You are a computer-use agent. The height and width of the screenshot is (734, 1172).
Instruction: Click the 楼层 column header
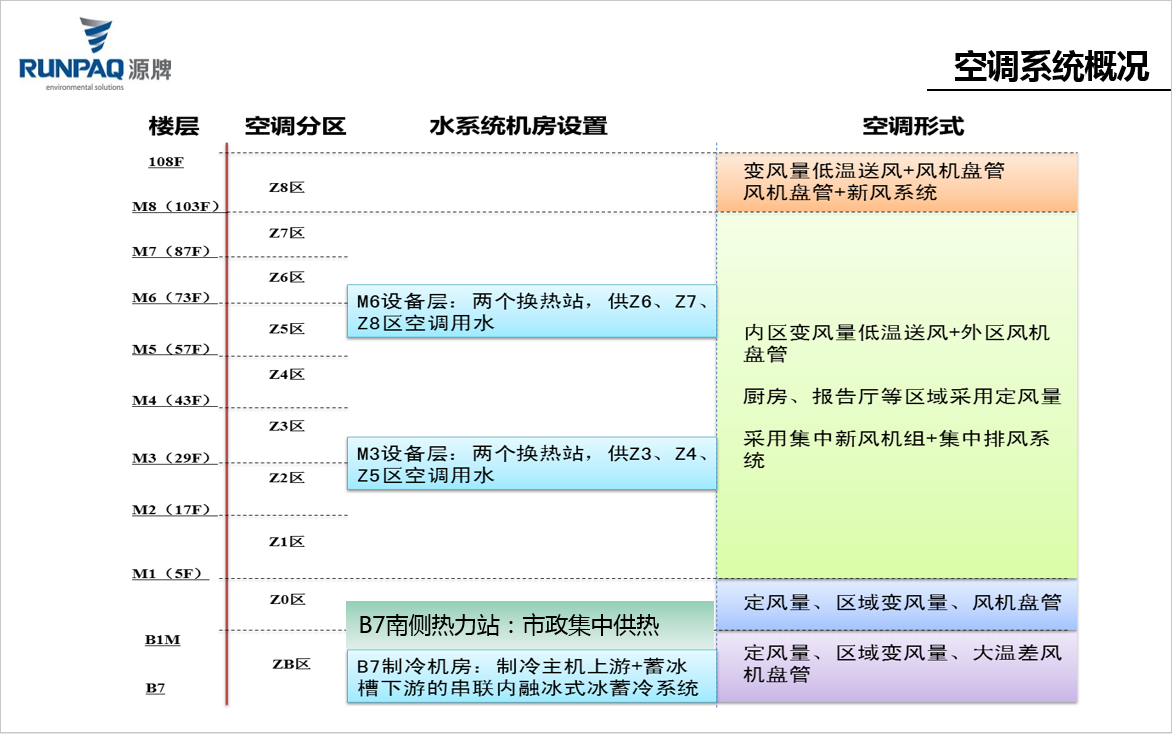coord(172,126)
